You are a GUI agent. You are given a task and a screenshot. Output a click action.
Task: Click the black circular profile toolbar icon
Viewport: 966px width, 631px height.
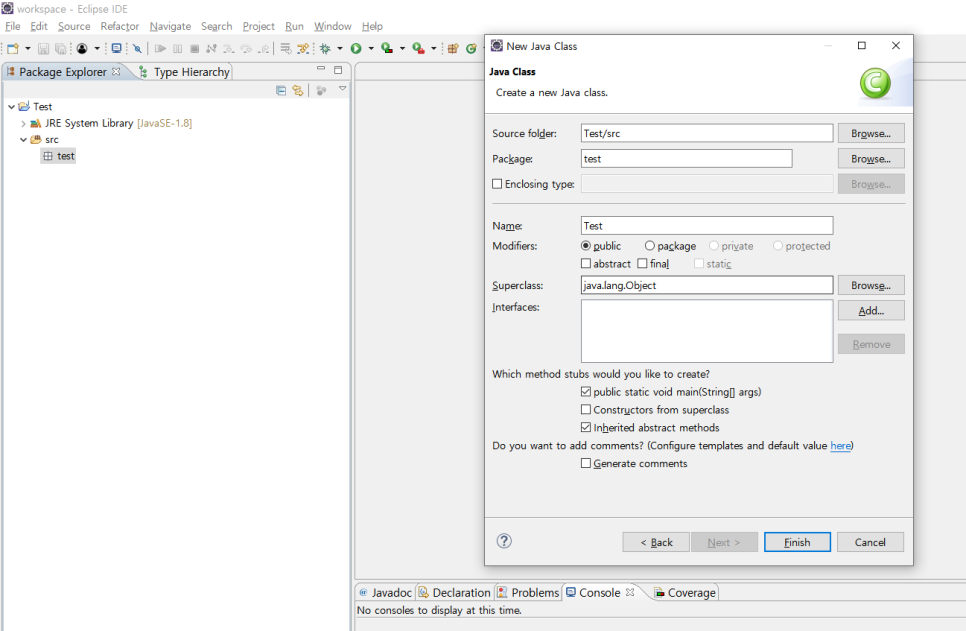[x=82, y=49]
